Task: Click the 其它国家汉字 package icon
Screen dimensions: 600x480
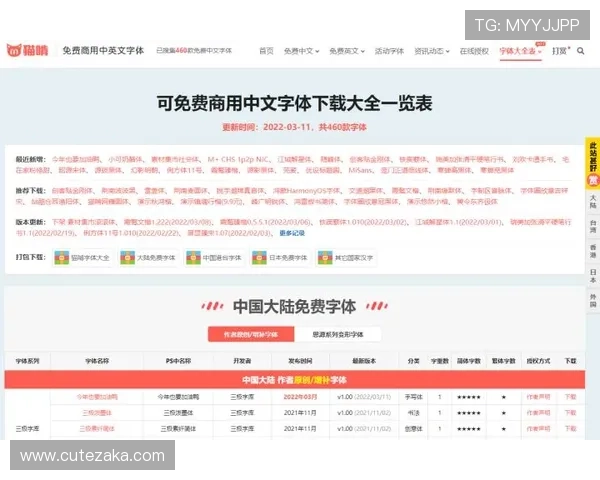Action: click(x=325, y=258)
